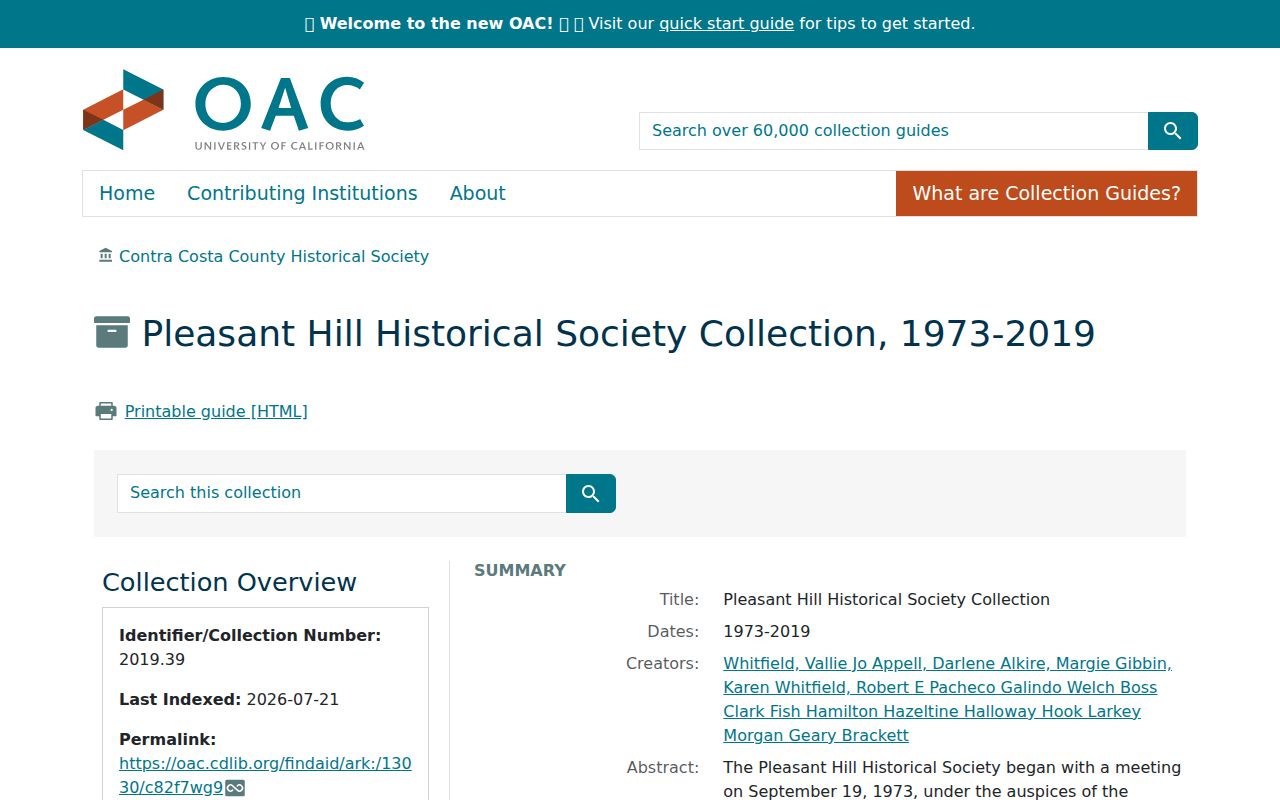Click the institution icon before Contra Costa
The height and width of the screenshot is (800, 1280).
coord(106,256)
